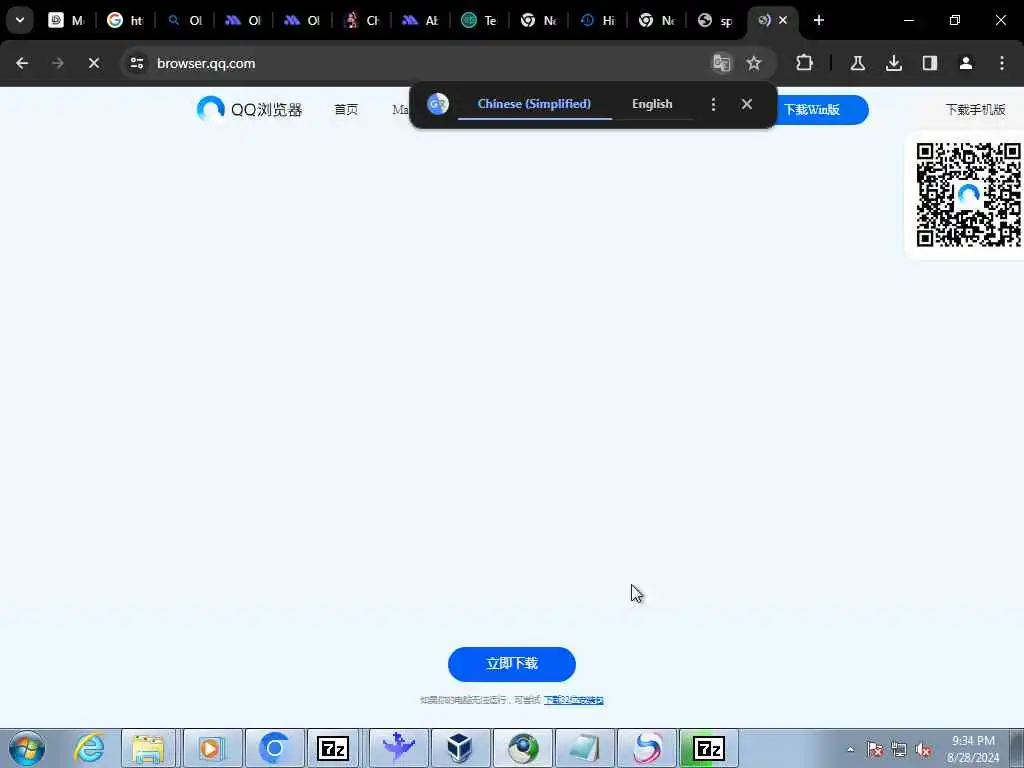Click the QQ浏览器 logo
Screen dimensions: 1024x768
point(249,109)
